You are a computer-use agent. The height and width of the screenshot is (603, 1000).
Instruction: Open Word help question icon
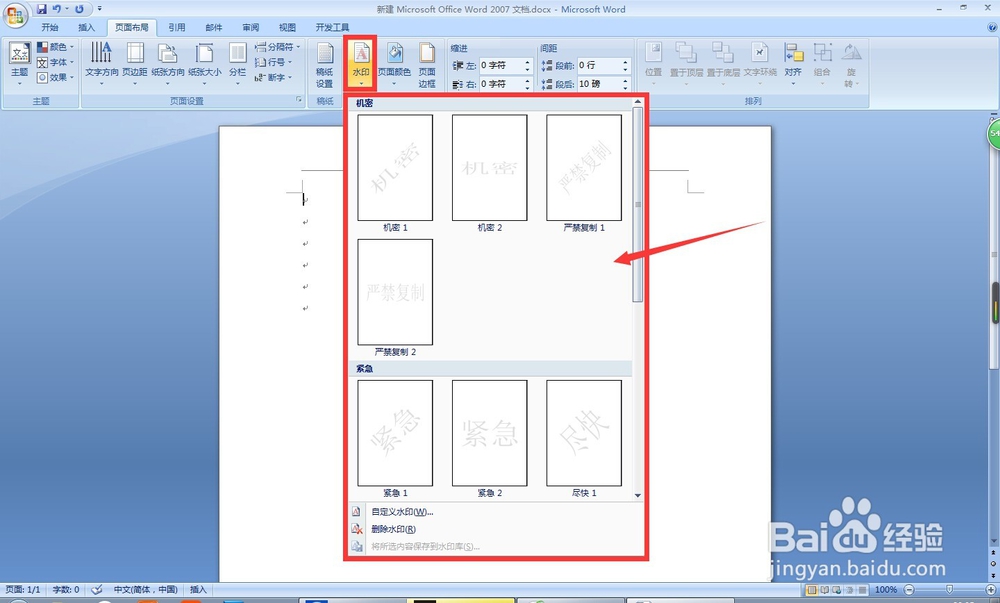(x=993, y=27)
